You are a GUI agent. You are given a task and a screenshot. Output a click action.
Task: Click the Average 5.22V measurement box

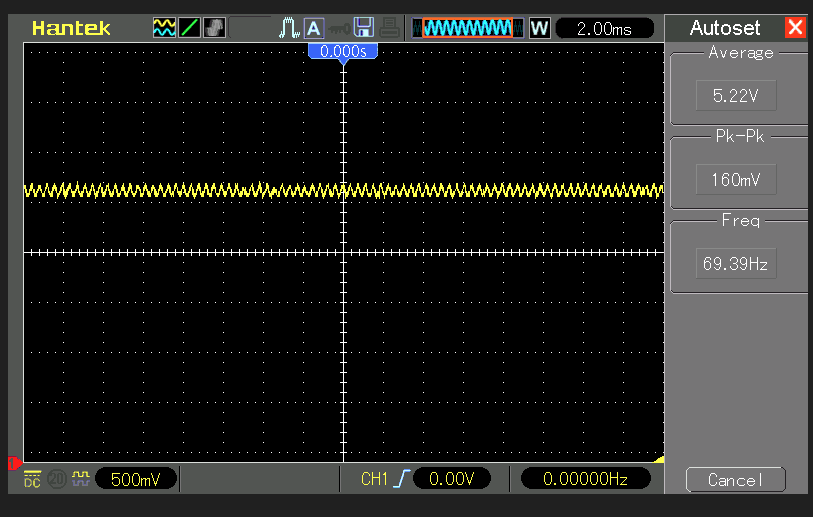click(x=736, y=96)
